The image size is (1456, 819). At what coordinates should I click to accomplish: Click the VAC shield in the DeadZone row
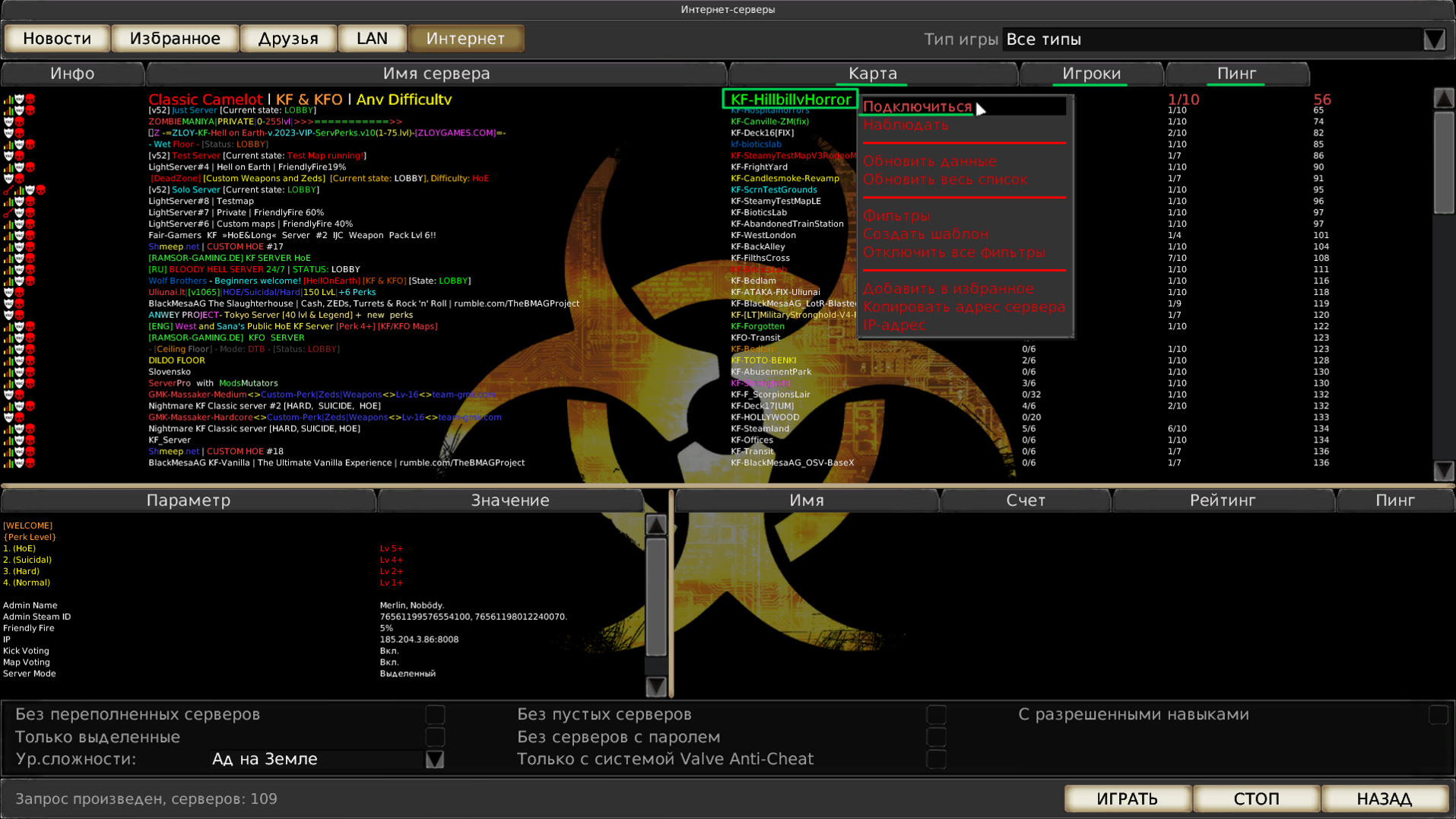pos(8,179)
